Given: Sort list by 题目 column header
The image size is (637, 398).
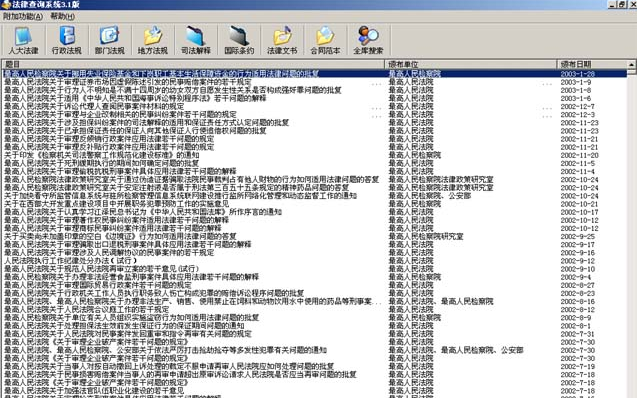Looking at the screenshot, I should [x=193, y=64].
